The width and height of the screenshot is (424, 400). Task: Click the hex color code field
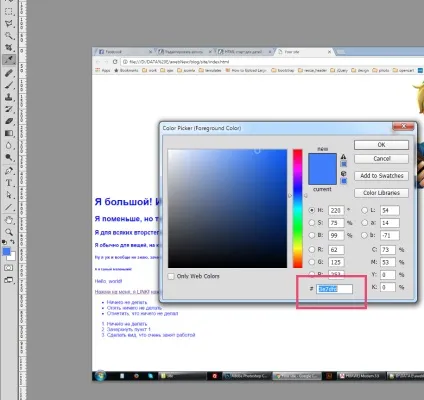coord(334,289)
